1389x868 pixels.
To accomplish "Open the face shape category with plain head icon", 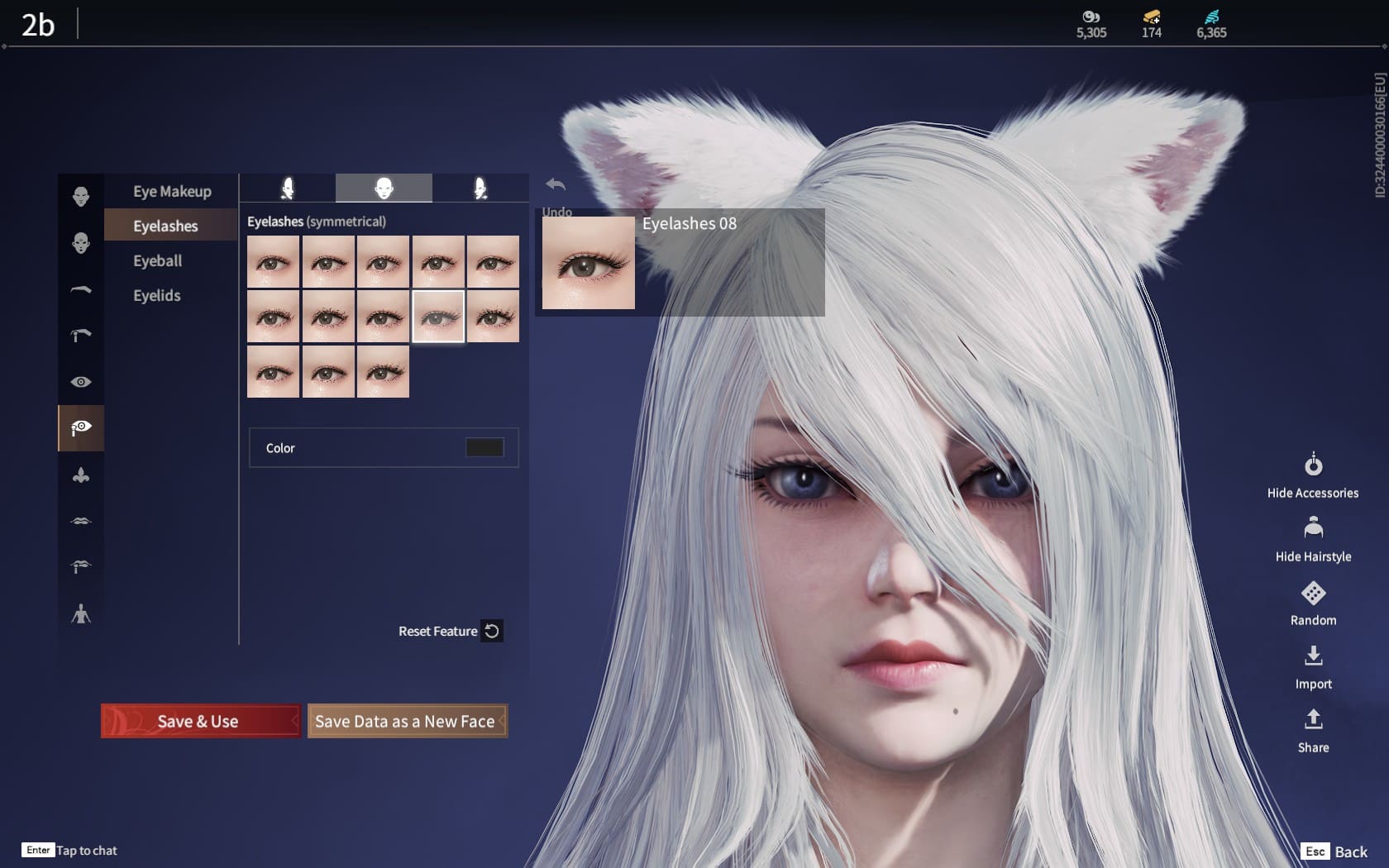I will [x=81, y=197].
